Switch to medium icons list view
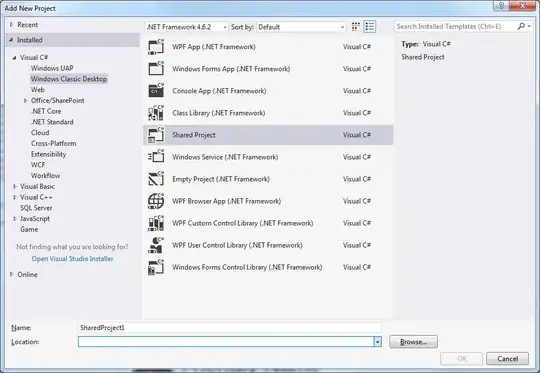Screen dimensions: 540x373 point(370,27)
